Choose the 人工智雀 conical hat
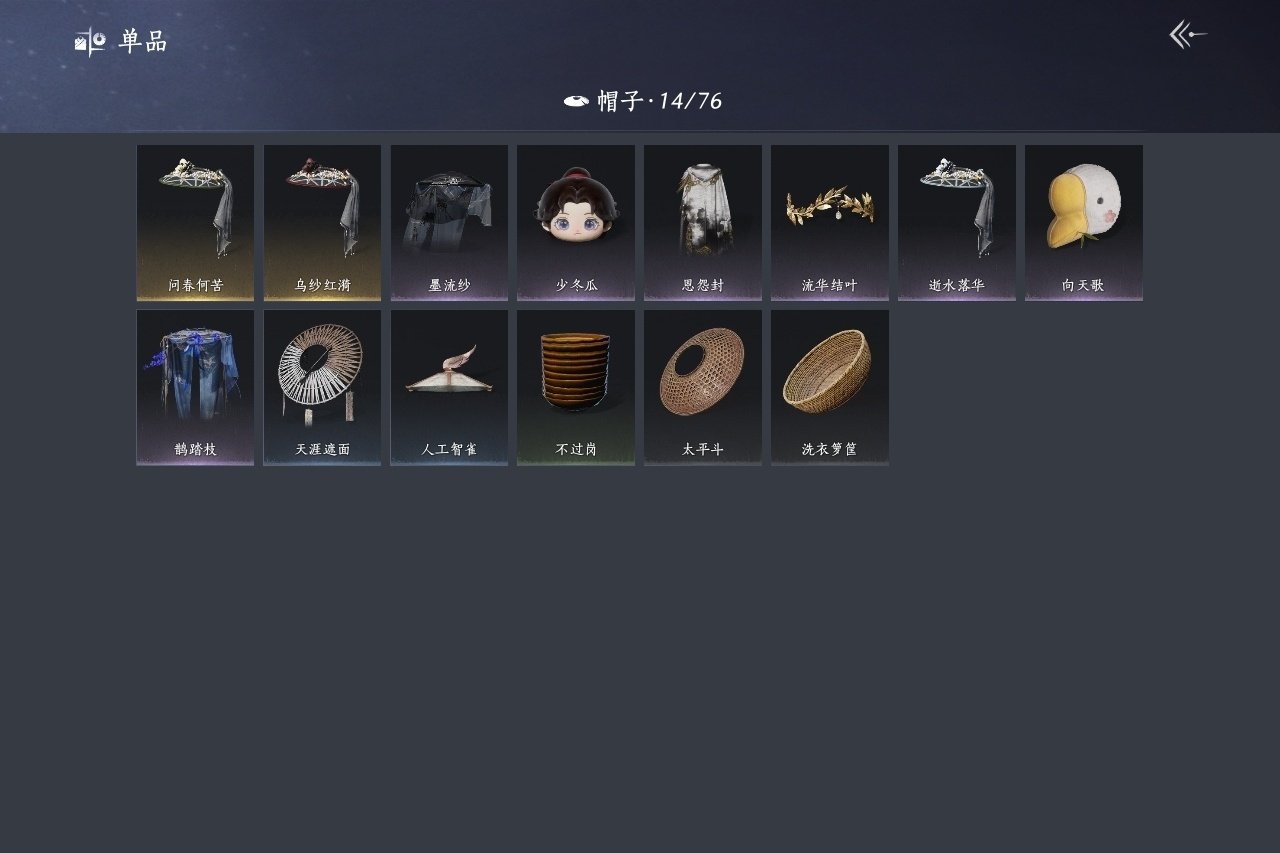The width and height of the screenshot is (1280, 853). 449,387
